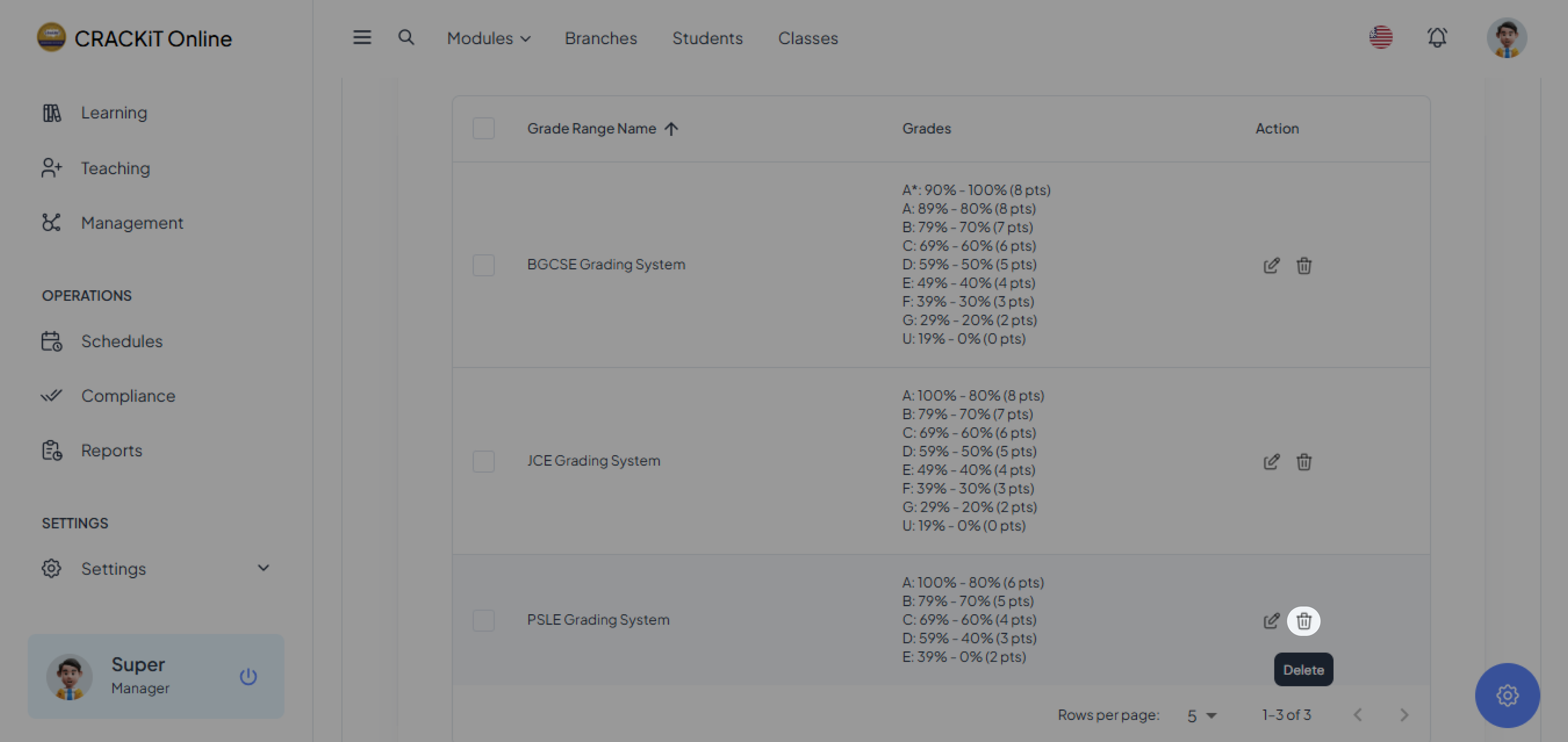Screen dimensions: 1568x742
Task: Toggle the select-all header checkbox
Action: [483, 128]
